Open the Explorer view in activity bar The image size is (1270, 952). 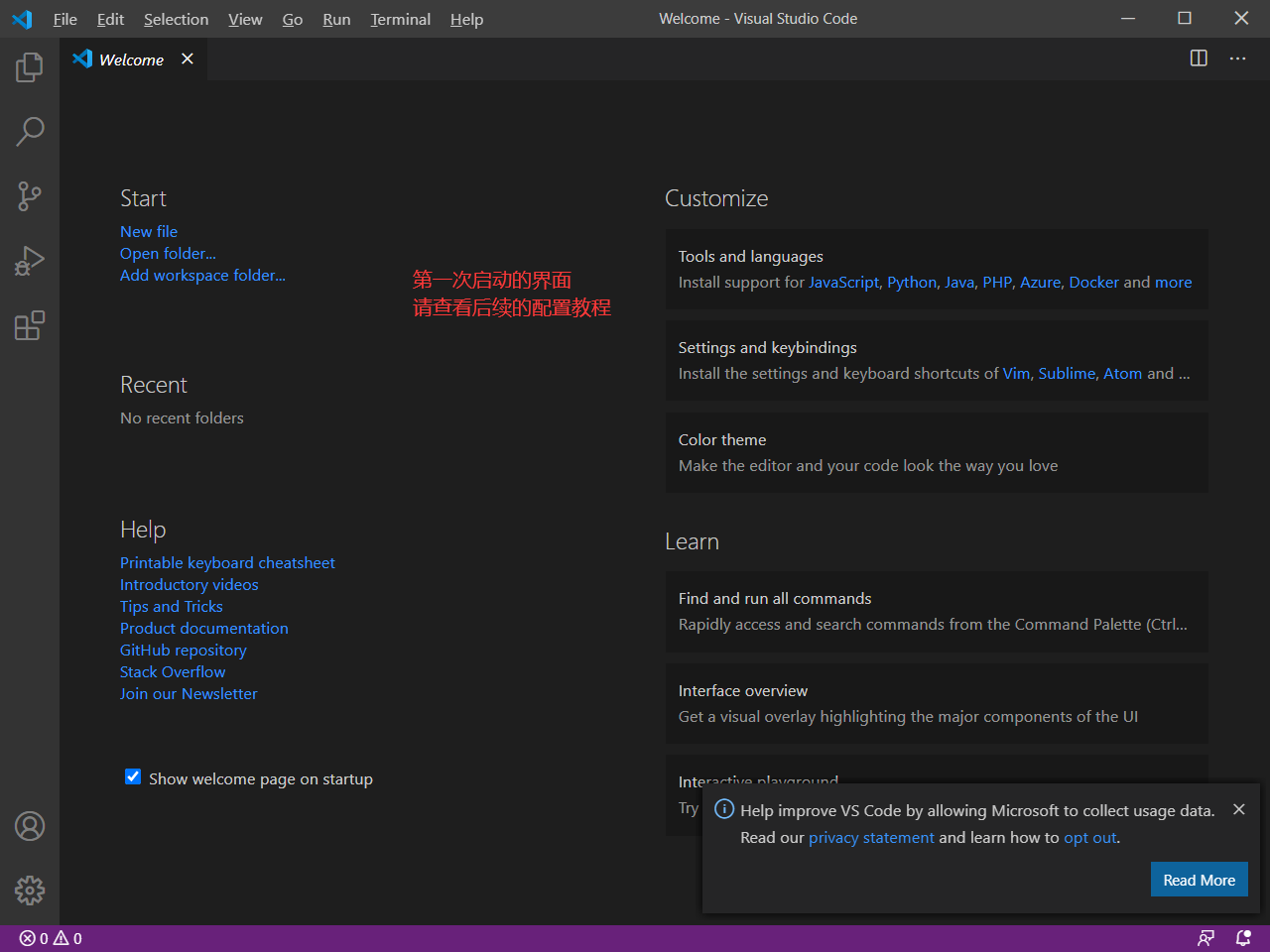coord(30,67)
